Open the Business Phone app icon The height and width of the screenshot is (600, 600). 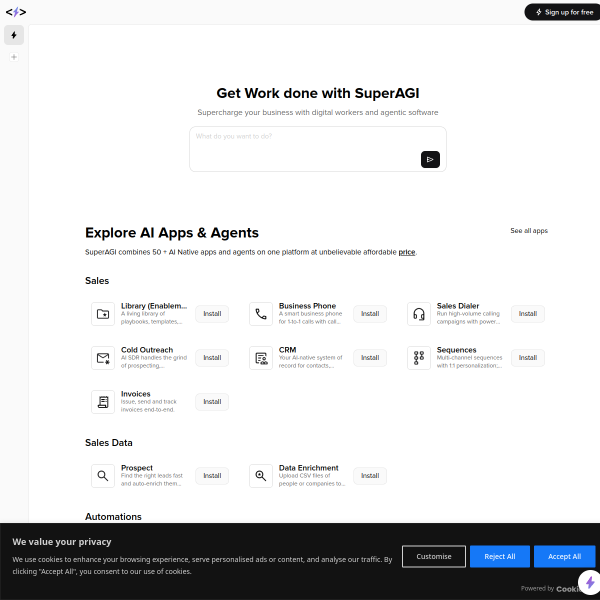pos(261,314)
